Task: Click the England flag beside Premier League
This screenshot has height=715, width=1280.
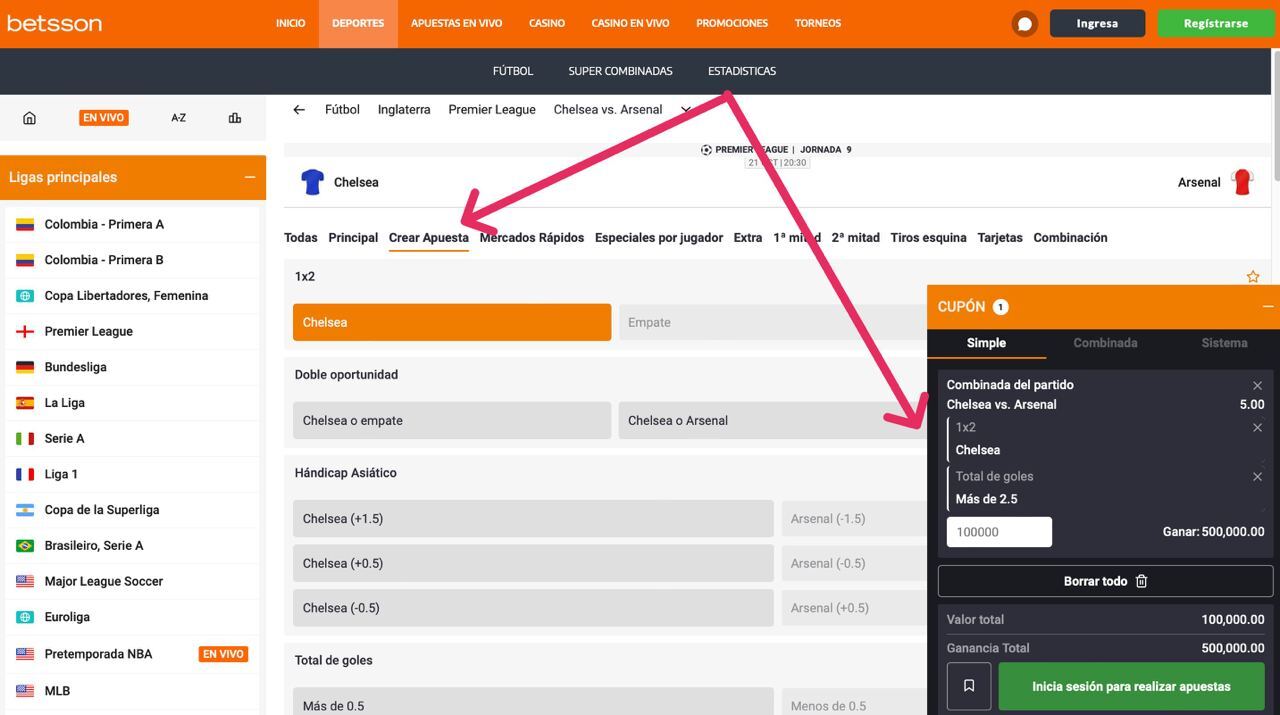Action: click(25, 331)
